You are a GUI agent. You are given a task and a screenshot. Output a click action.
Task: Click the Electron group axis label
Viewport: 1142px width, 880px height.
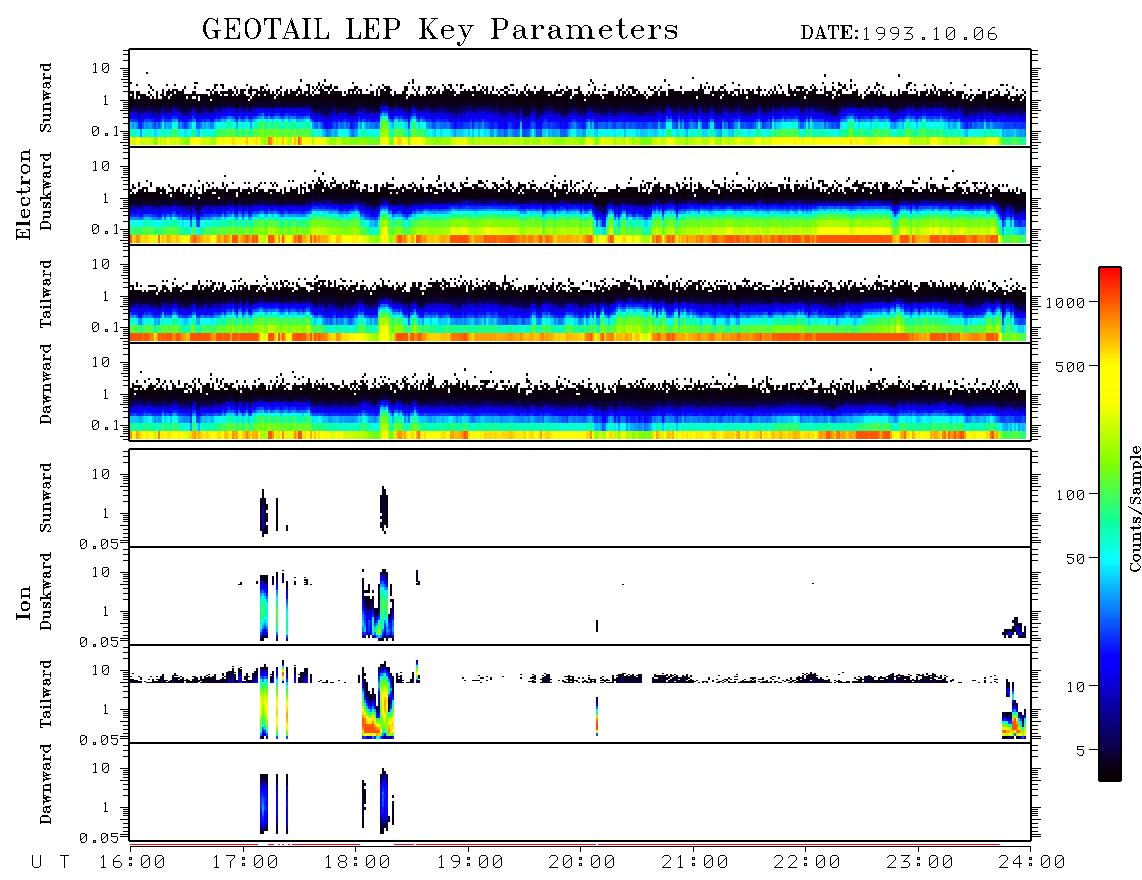[x=23, y=195]
